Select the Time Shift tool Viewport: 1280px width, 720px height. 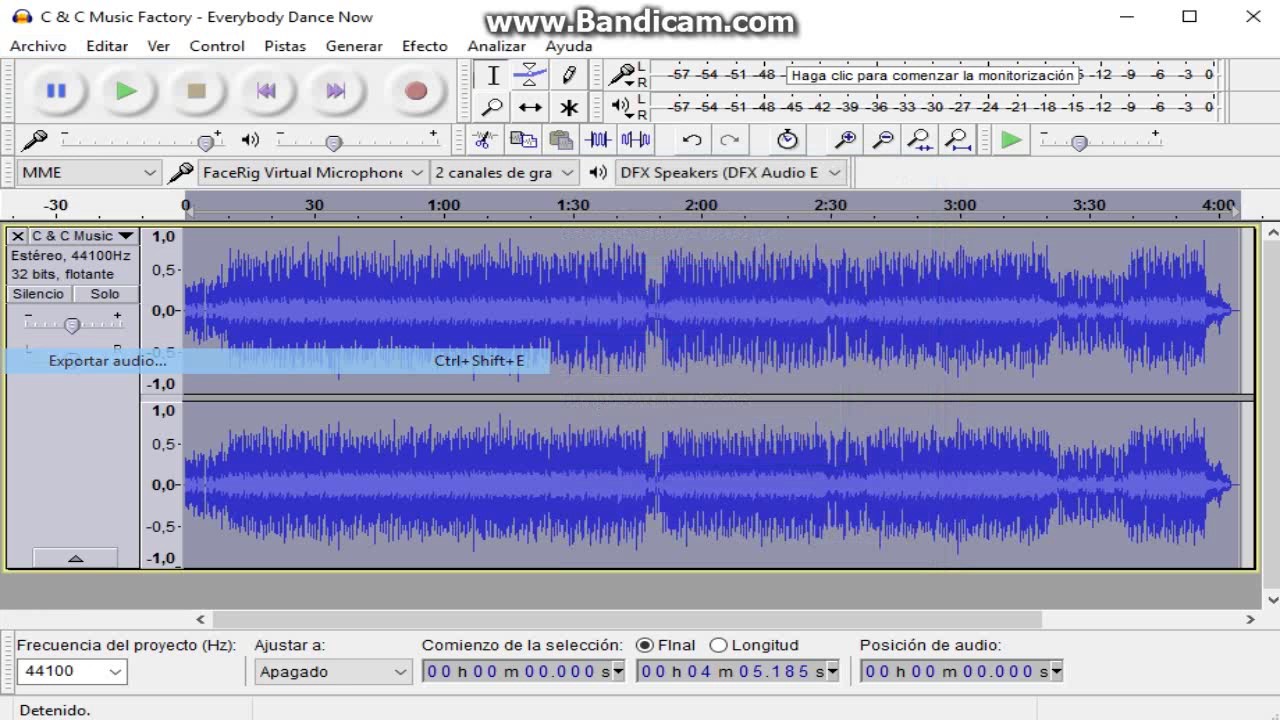(530, 107)
